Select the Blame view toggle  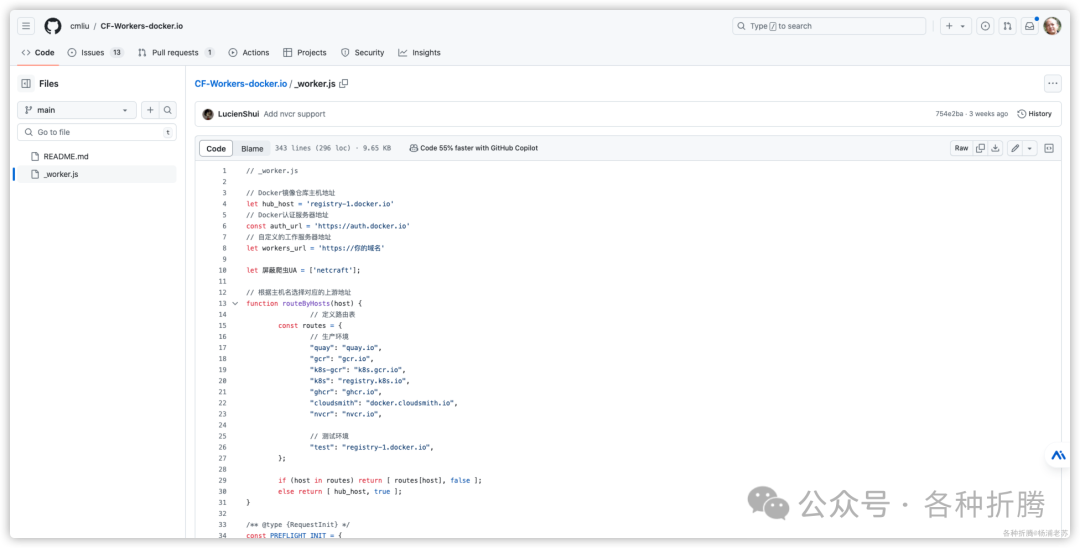coord(252,148)
